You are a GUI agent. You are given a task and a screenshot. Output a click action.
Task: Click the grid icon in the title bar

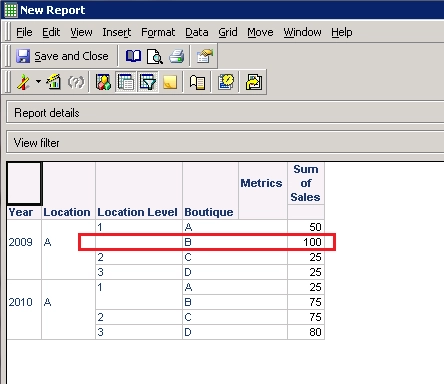[x=10, y=10]
